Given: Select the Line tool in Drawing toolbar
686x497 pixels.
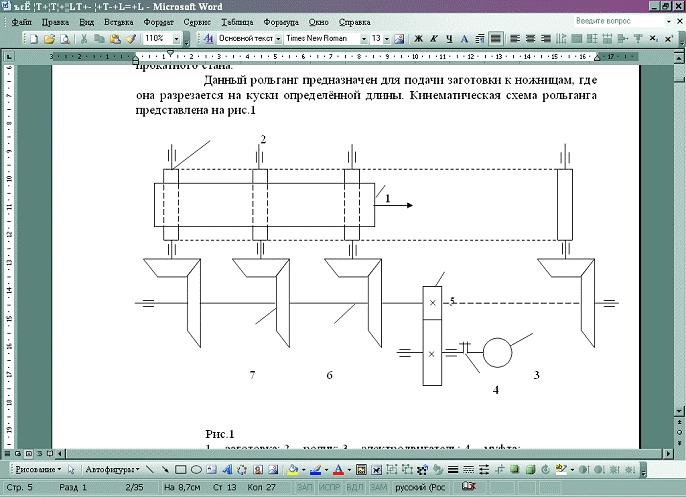Looking at the screenshot, I should (150, 469).
